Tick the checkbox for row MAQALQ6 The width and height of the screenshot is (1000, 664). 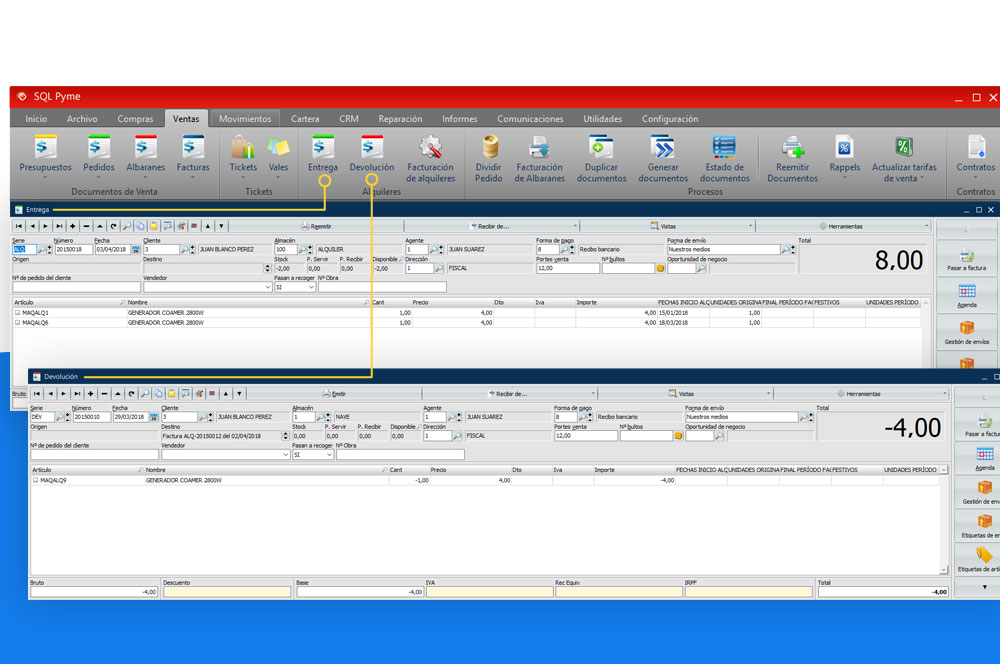click(17, 323)
